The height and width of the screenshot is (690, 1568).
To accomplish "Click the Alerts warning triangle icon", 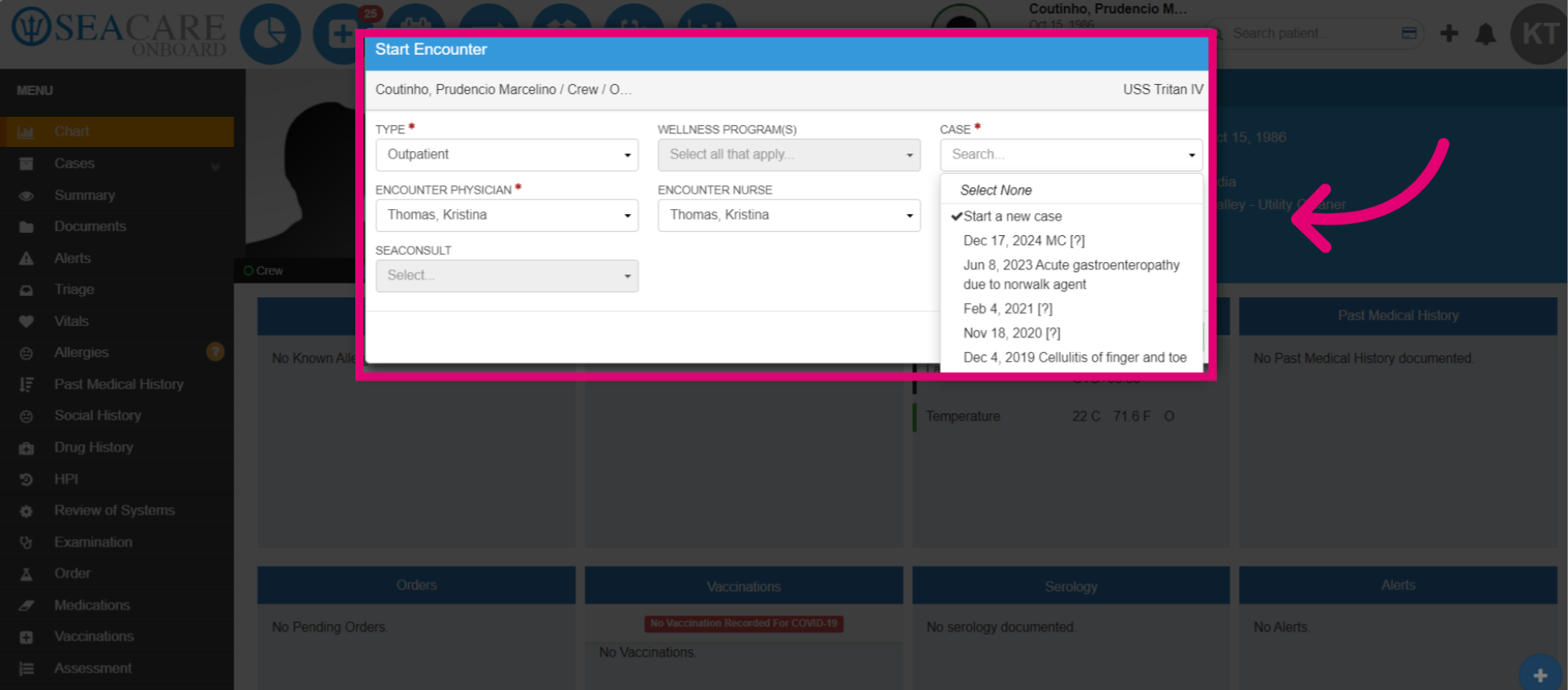I will point(26,259).
